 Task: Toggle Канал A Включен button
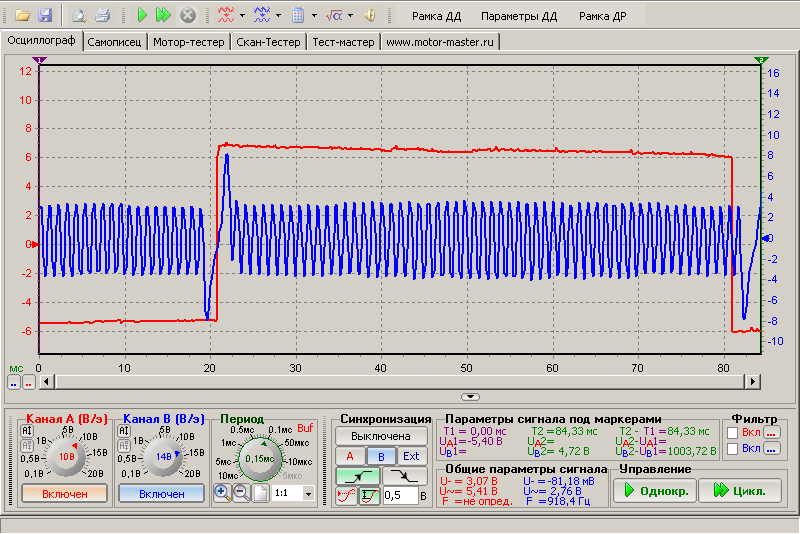64,493
